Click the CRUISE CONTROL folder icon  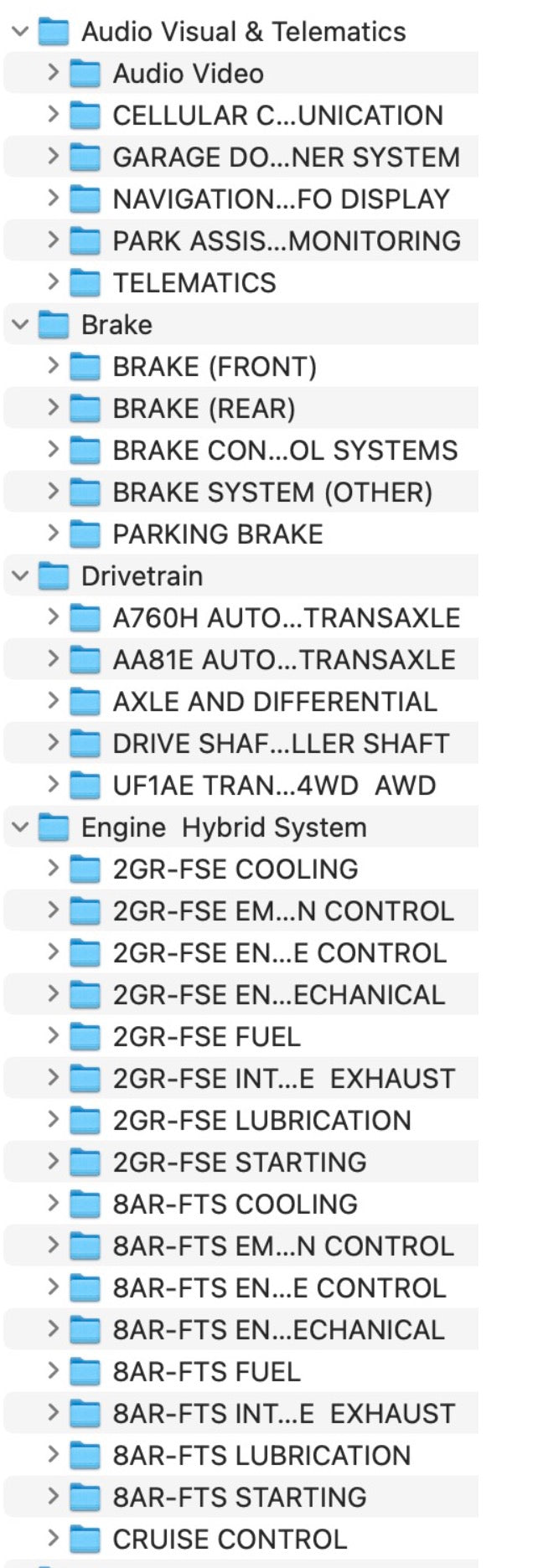pyautogui.click(x=85, y=1540)
